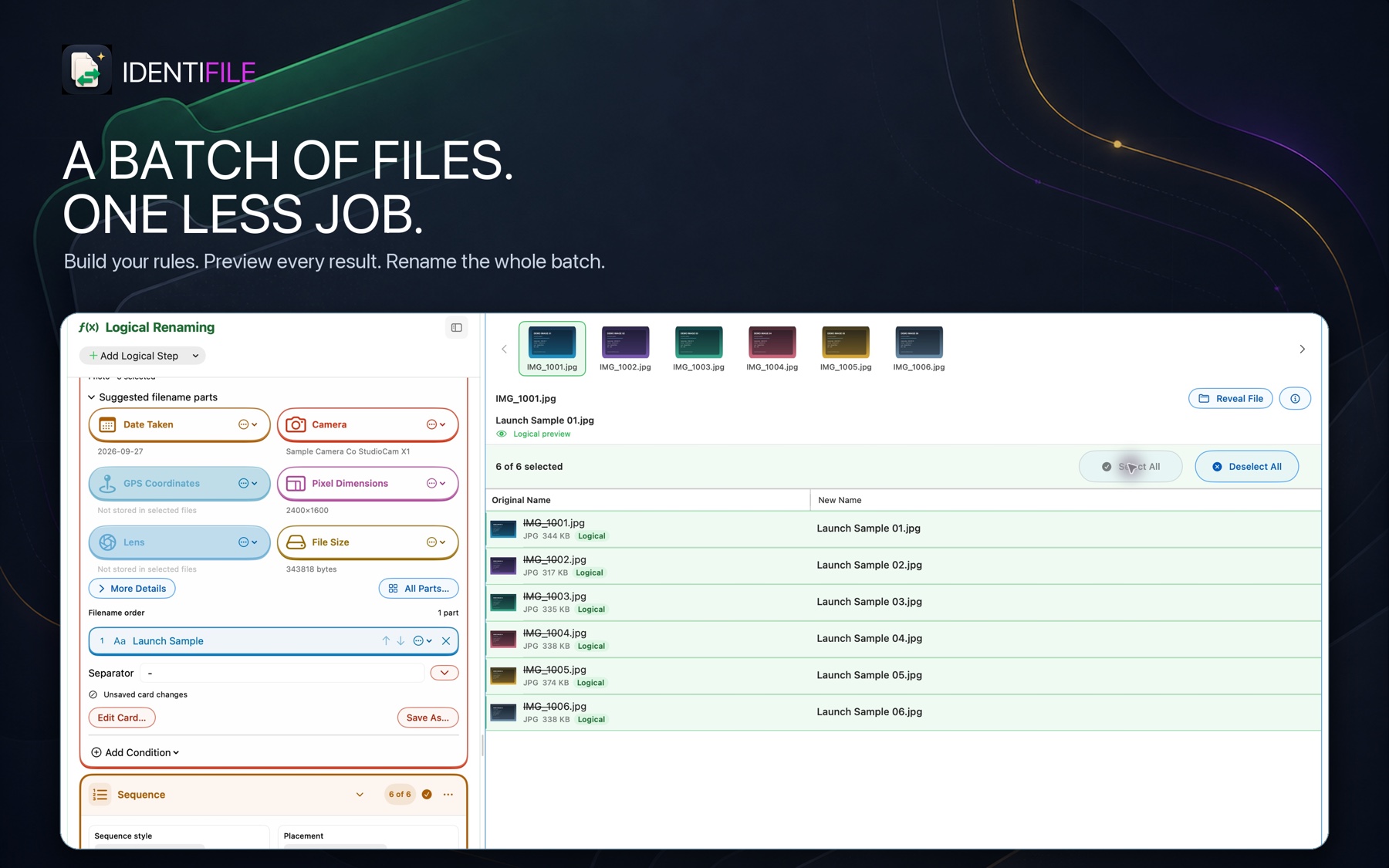This screenshot has width=1389, height=868.
Task: Open the Date Taken options icon
Action: click(x=248, y=424)
